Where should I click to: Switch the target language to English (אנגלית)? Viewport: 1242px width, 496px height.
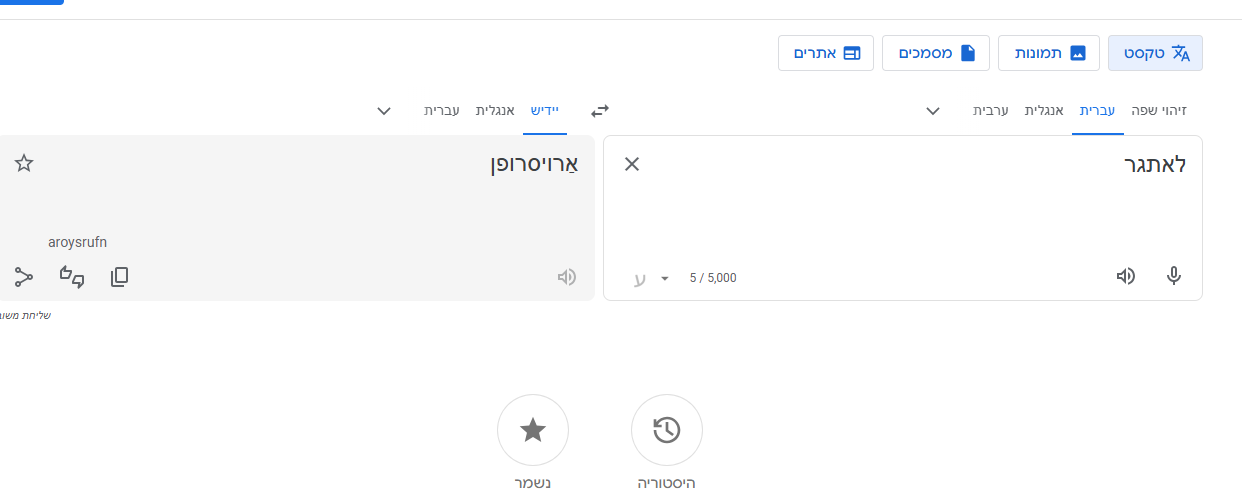pyautogui.click(x=495, y=110)
